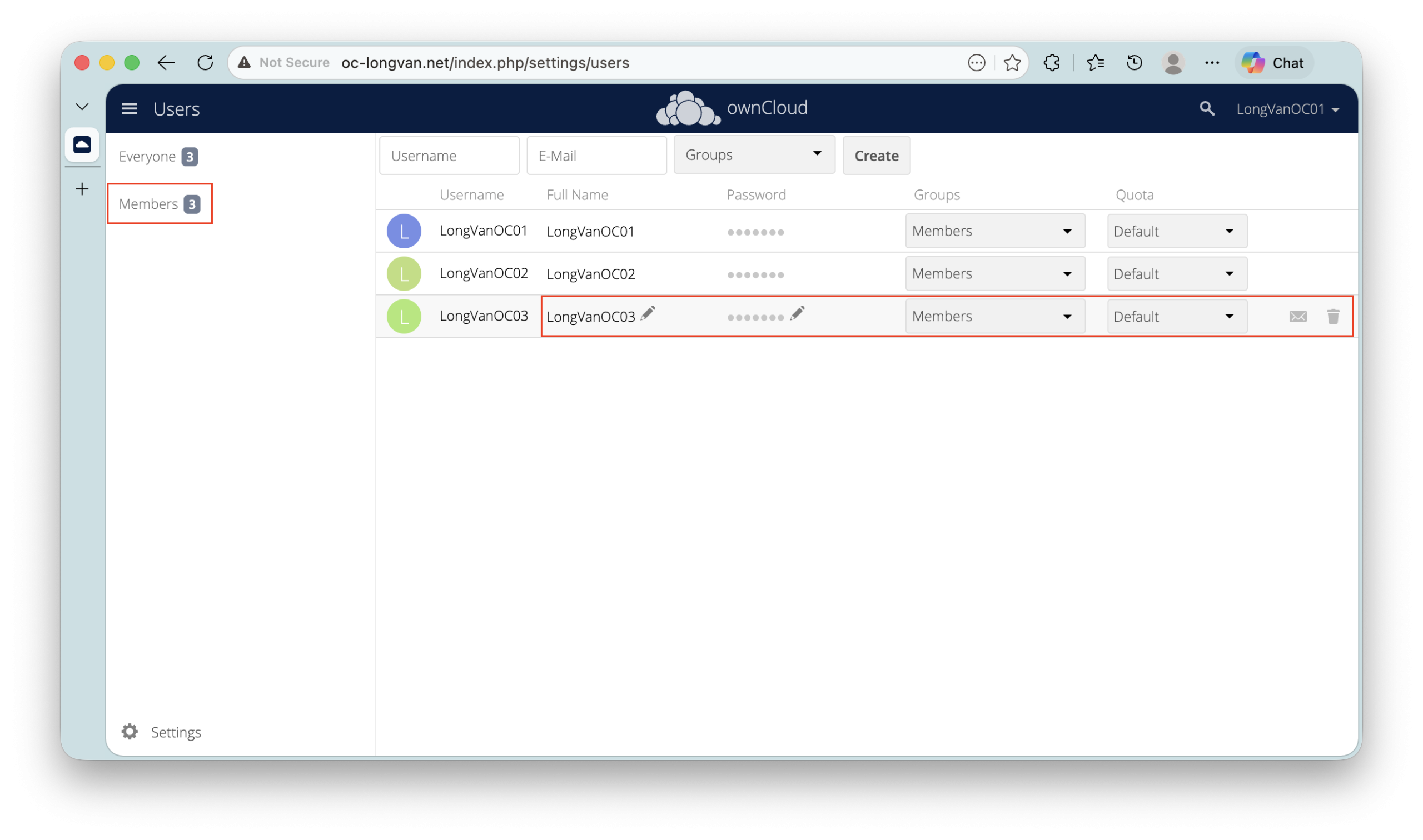Click the pencil icon to edit LongVanOC03 password

[797, 313]
